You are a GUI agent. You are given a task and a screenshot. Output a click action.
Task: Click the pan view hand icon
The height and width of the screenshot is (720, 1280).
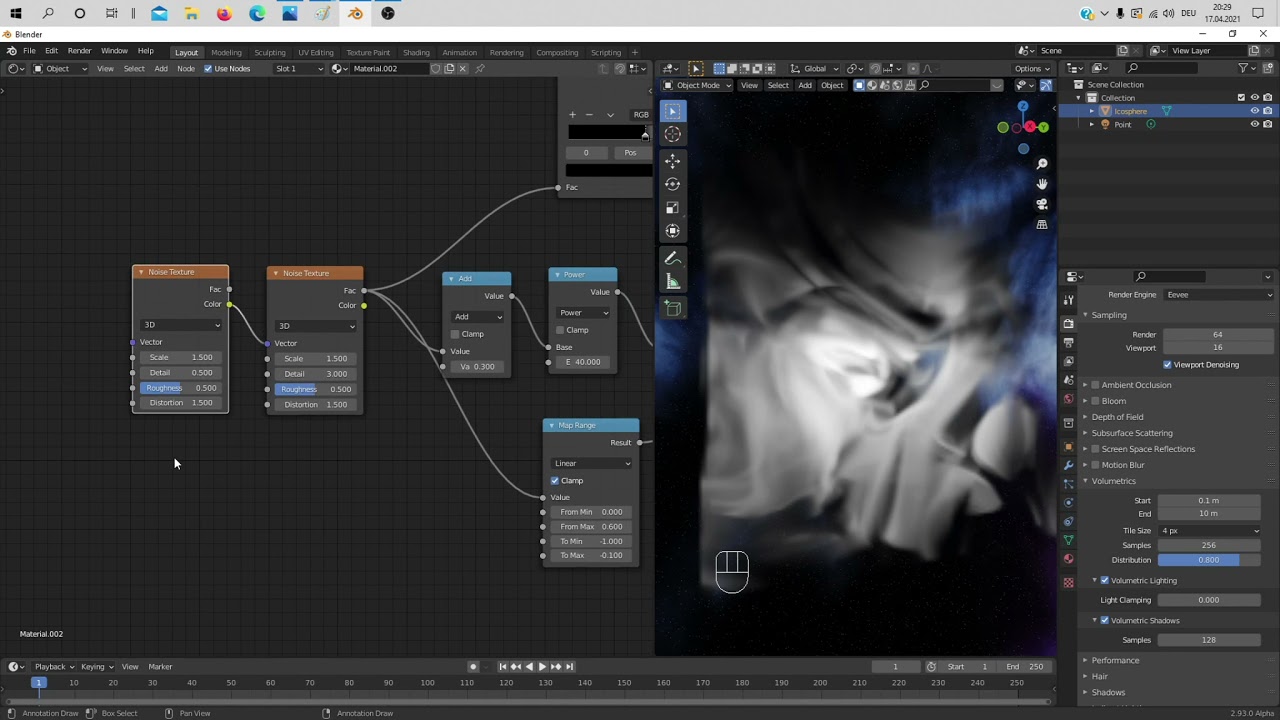coord(1042,184)
